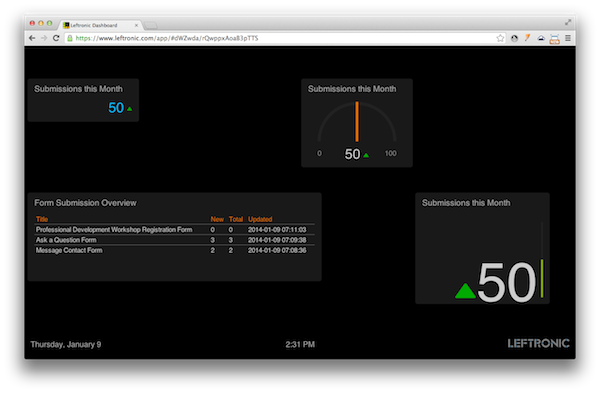Image resolution: width=600 pixels, height=393 pixels.
Task: Click the Form Submission Overview widget title
Action: pos(85,203)
